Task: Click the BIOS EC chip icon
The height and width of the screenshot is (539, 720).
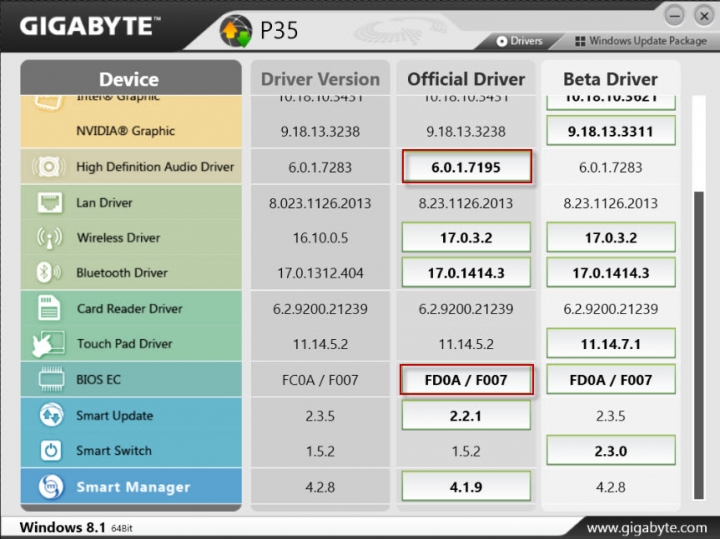Action: click(x=51, y=379)
